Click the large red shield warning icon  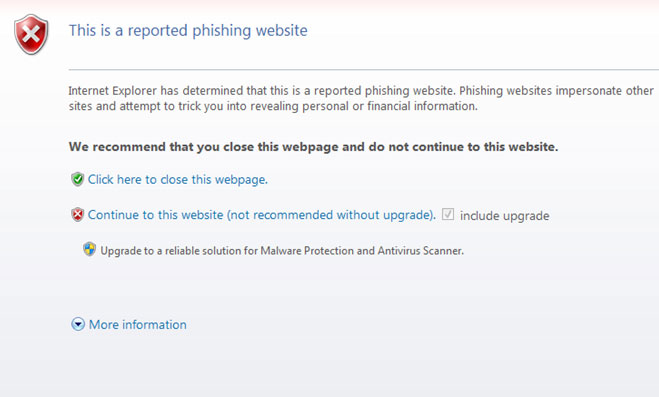click(x=31, y=34)
